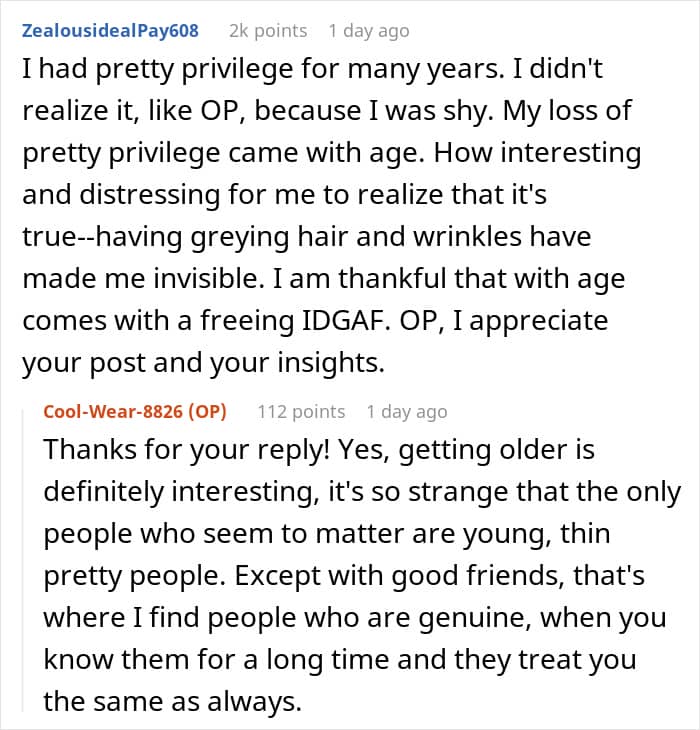Click the line starting 'I had pretty privilege'
The height and width of the screenshot is (730, 700).
tap(312, 69)
